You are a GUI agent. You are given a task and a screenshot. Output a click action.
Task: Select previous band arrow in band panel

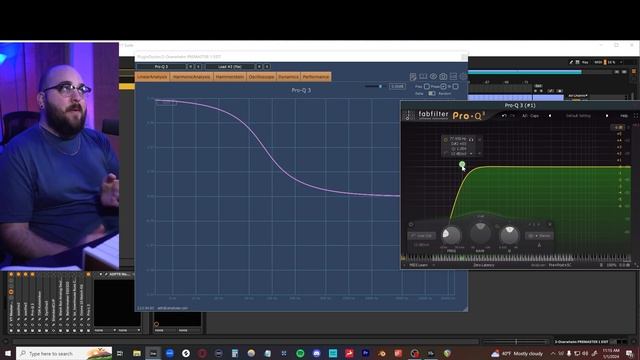click(530, 224)
